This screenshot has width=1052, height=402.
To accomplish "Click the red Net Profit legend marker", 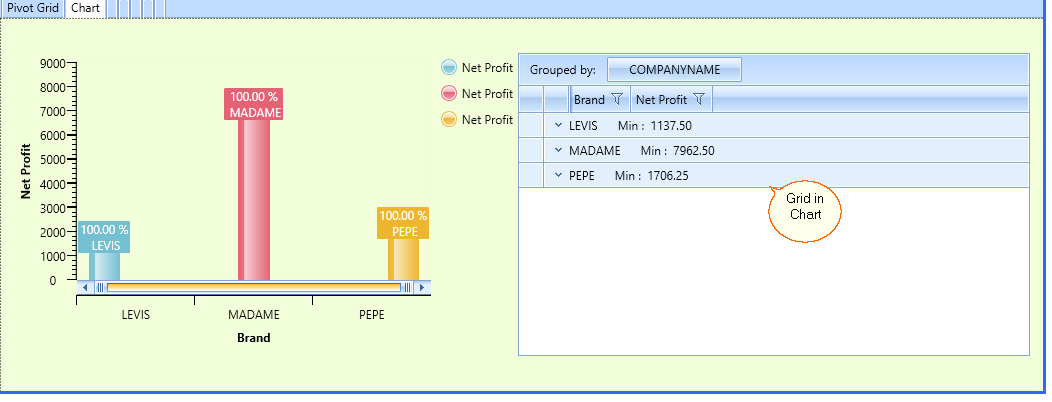I will point(449,93).
